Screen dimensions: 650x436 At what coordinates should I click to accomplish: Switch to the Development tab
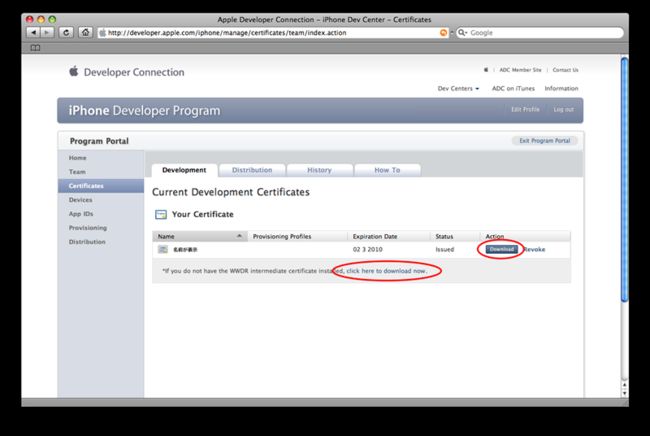(x=184, y=170)
